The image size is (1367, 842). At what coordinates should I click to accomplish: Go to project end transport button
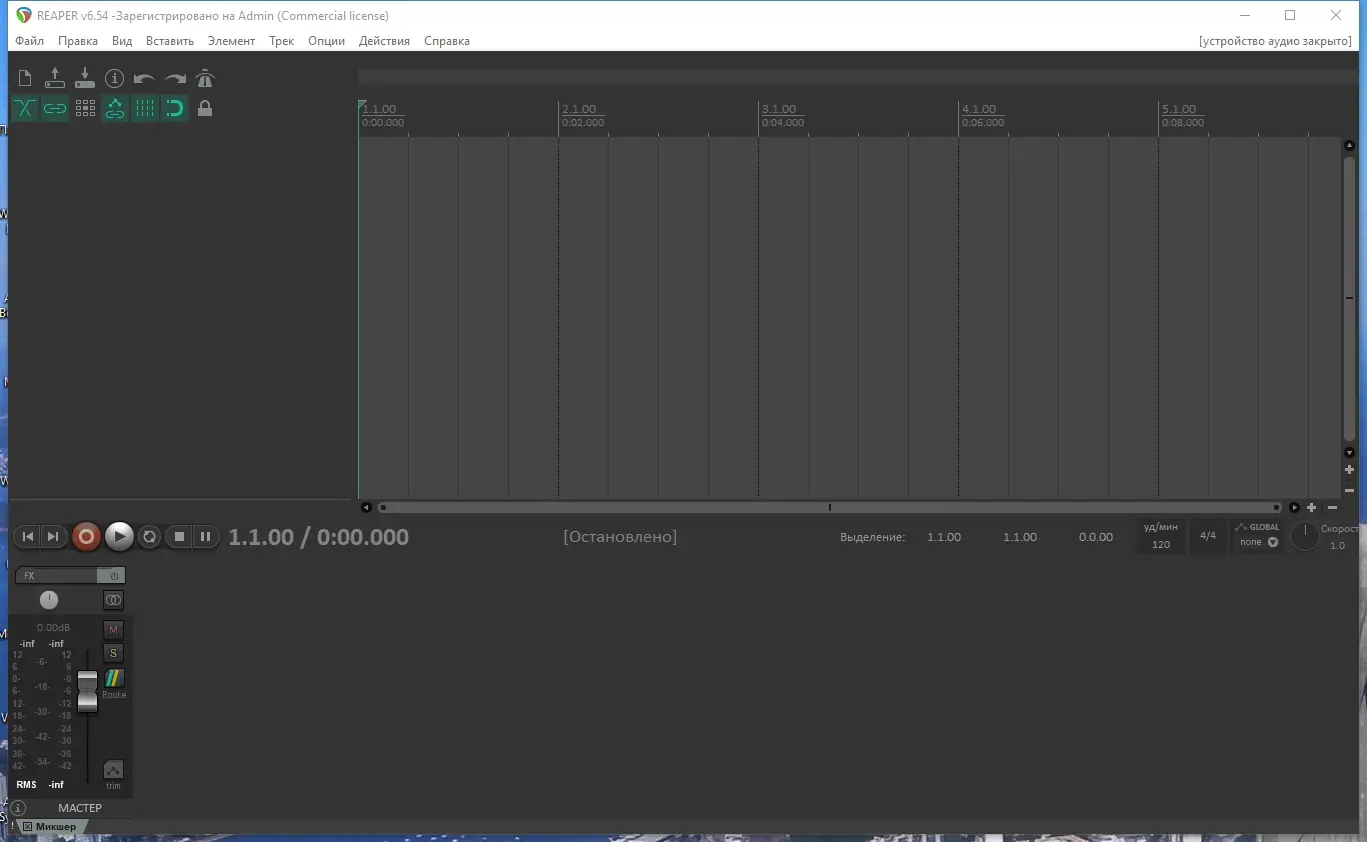tap(53, 537)
